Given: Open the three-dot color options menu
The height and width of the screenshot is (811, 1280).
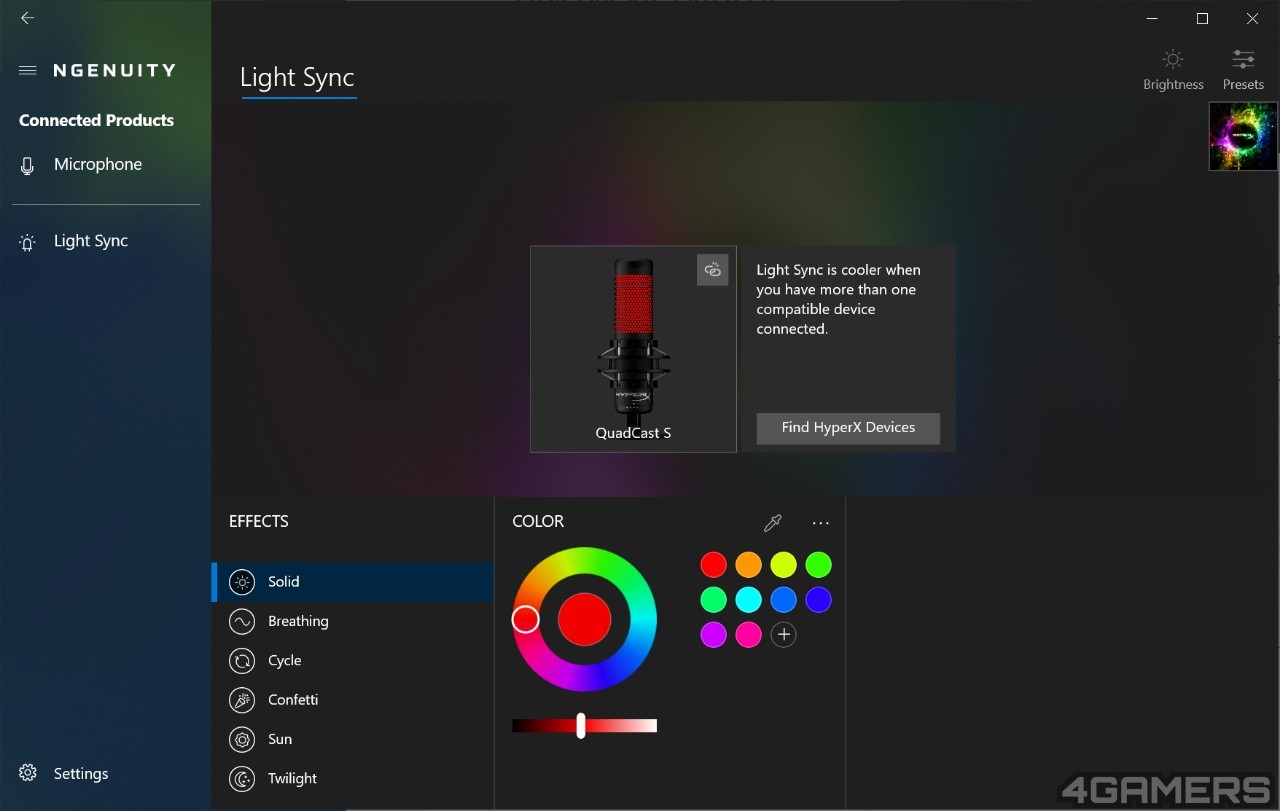Looking at the screenshot, I should coord(821,523).
